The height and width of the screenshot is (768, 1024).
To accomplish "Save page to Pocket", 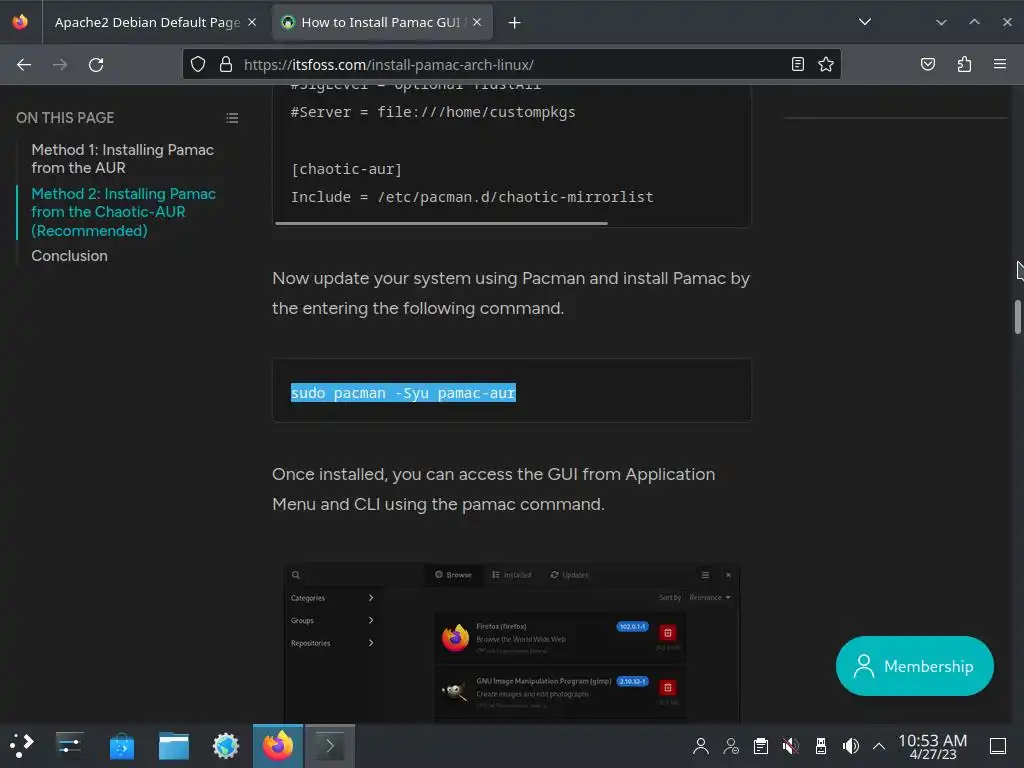I will click(x=928, y=64).
